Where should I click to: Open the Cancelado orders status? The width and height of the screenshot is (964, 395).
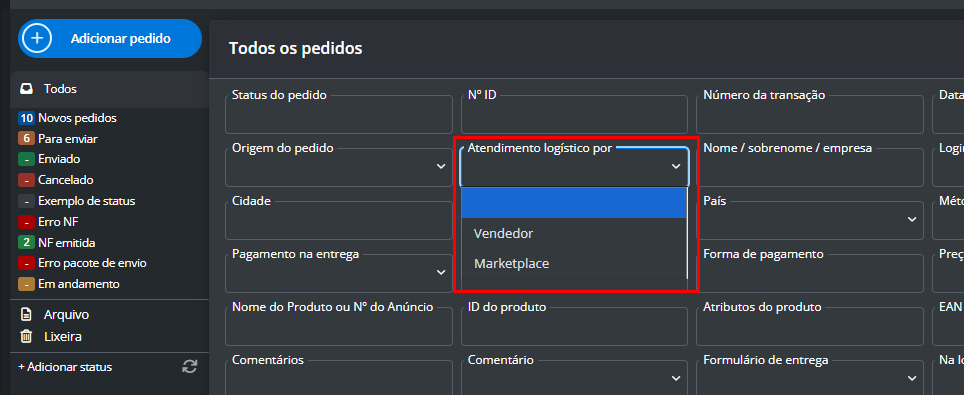66,180
